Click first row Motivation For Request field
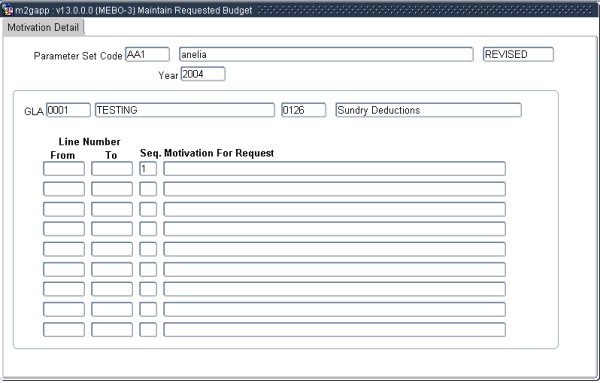The image size is (600, 383). (334, 169)
